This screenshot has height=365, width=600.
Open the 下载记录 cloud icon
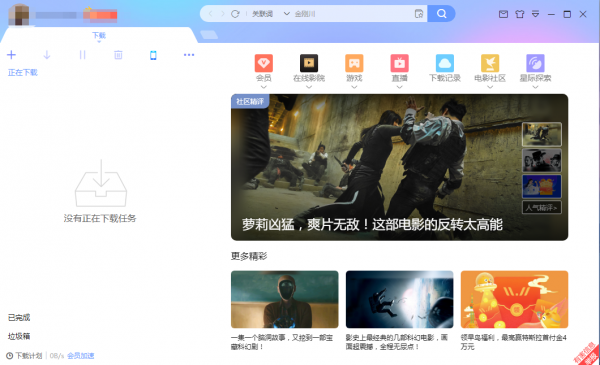(445, 63)
